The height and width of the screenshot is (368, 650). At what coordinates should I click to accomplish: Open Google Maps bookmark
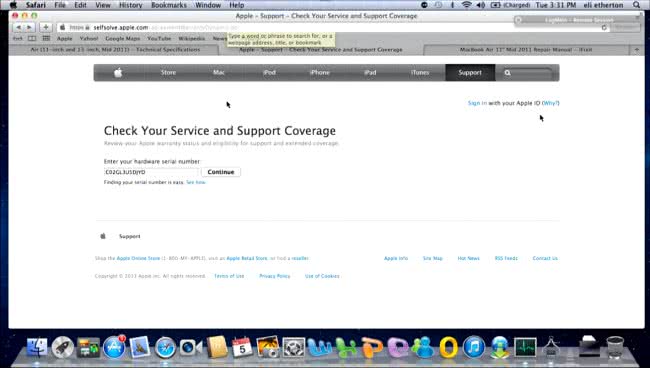[x=123, y=38]
